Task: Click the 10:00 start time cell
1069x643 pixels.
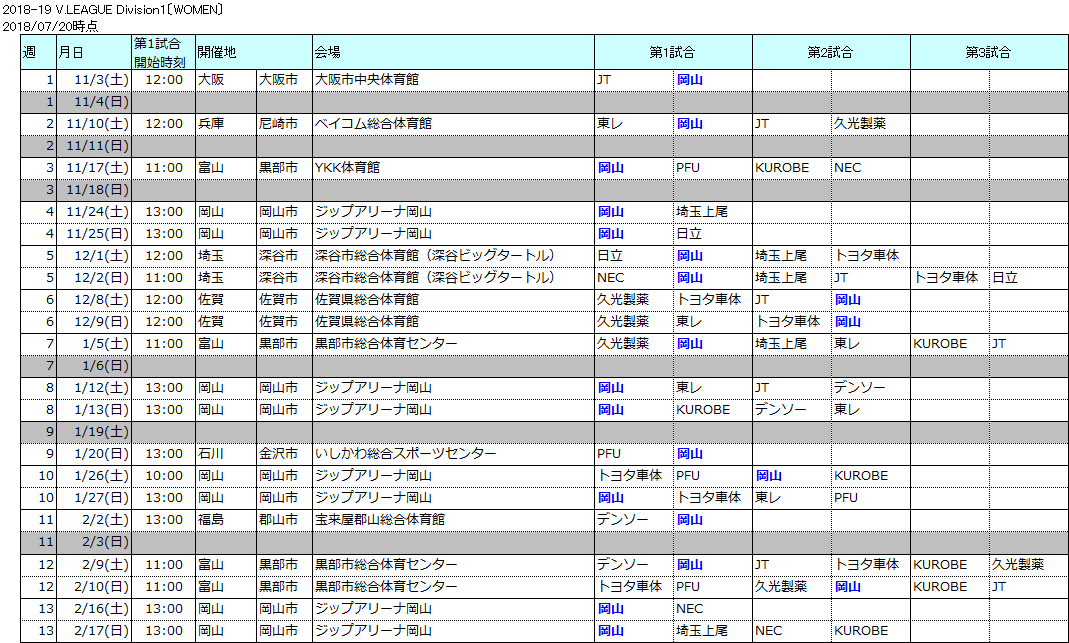Action: coord(164,476)
